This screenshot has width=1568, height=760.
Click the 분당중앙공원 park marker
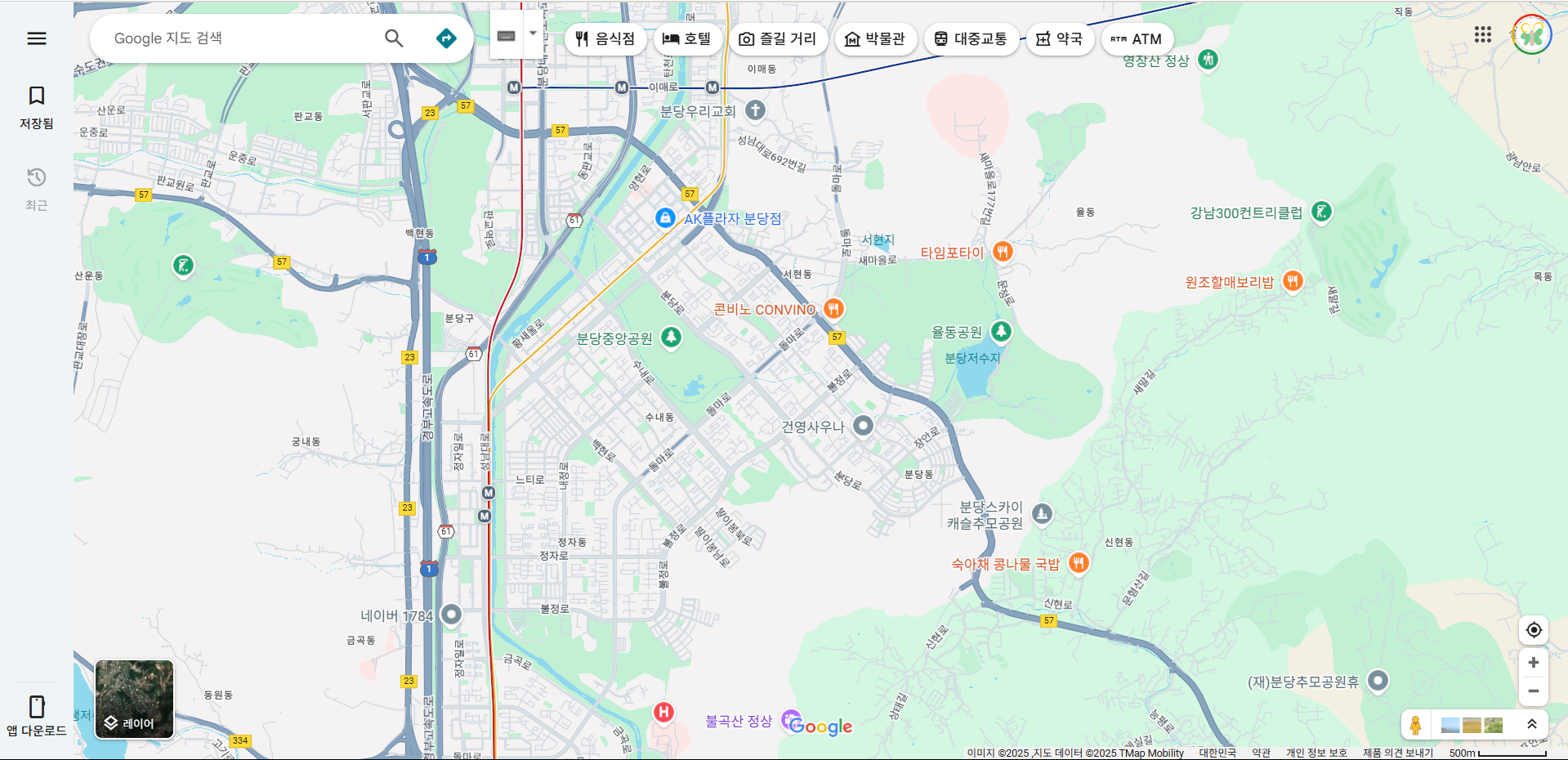coord(671,337)
